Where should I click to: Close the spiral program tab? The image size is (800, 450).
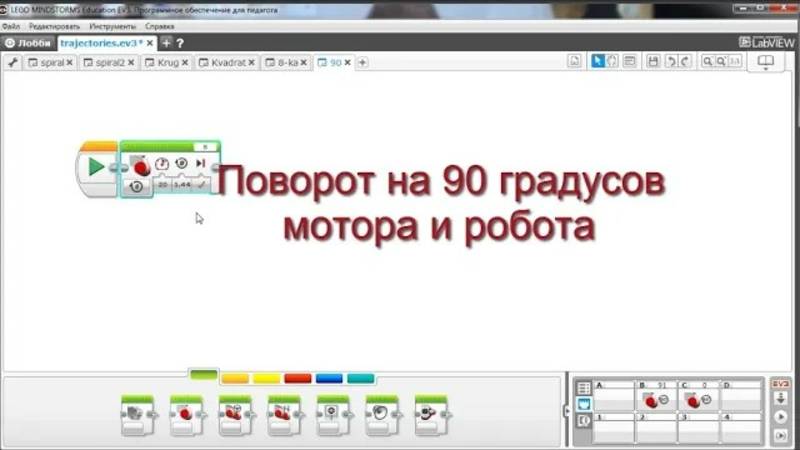click(69, 62)
